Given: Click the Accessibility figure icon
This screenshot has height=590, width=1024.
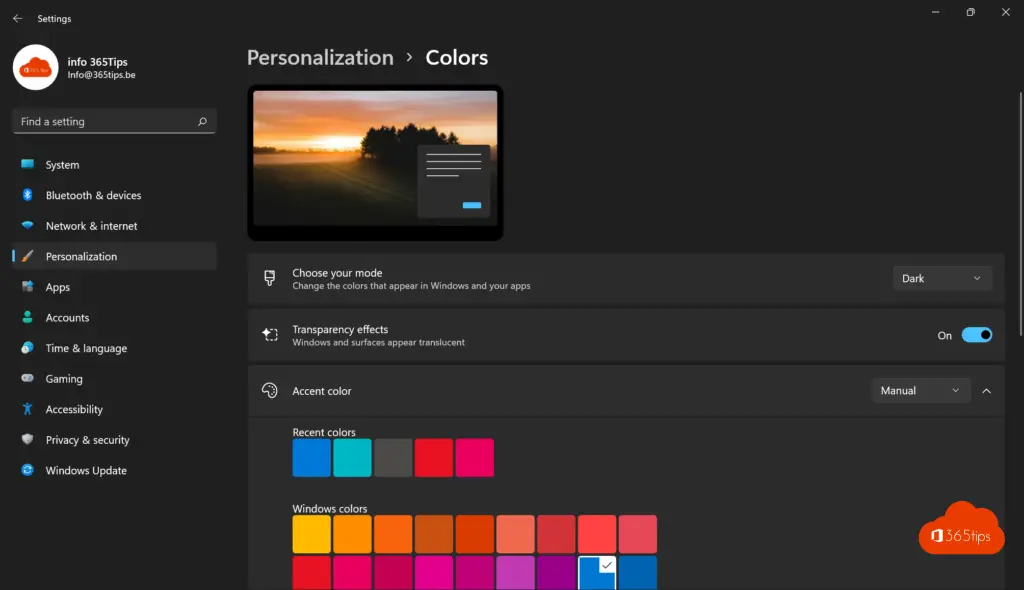Looking at the screenshot, I should click(x=27, y=409).
